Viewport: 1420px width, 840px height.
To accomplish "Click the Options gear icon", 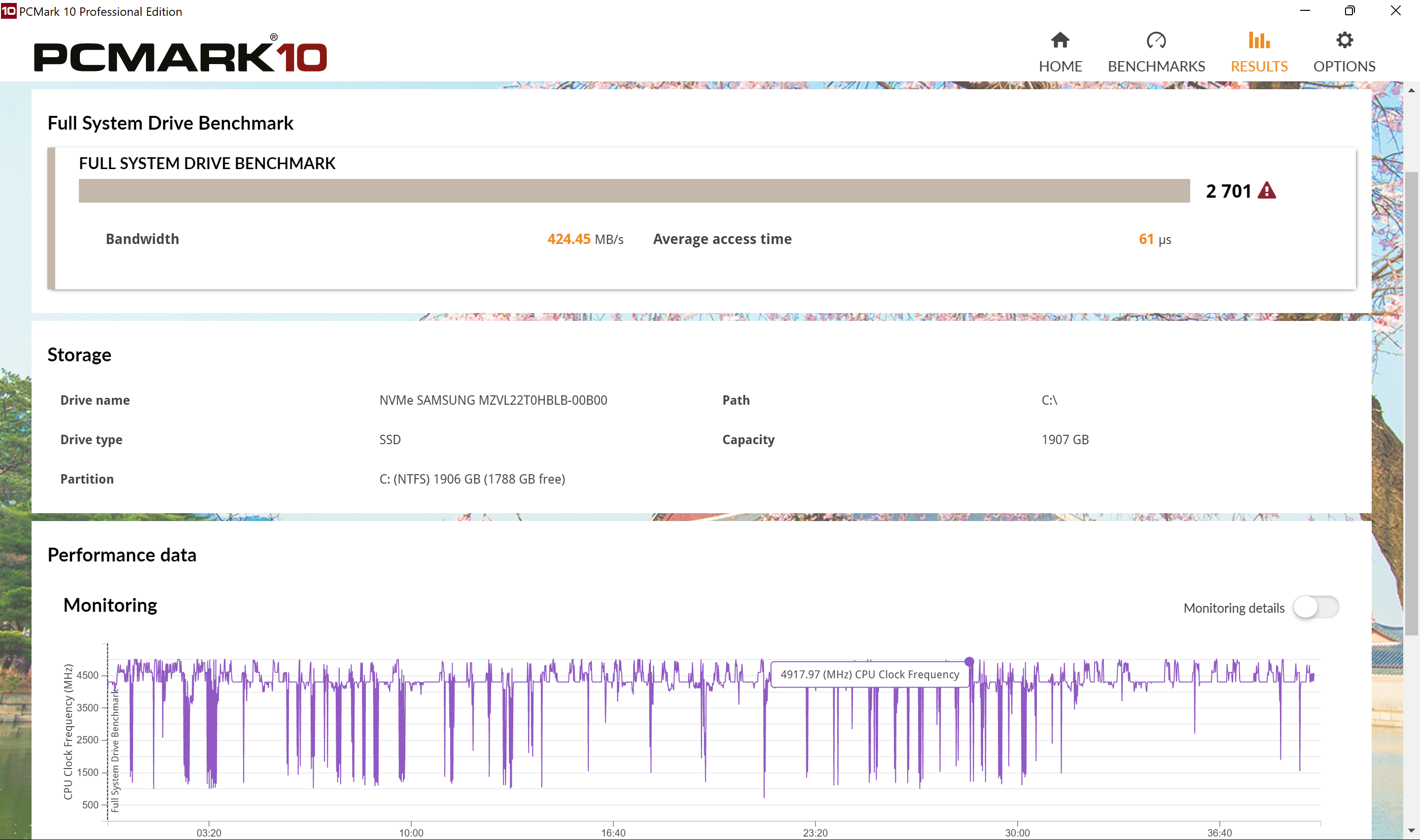I will pos(1344,40).
